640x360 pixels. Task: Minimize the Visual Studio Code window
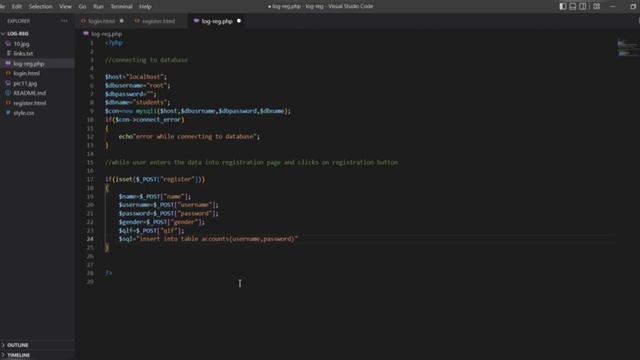coord(613,6)
